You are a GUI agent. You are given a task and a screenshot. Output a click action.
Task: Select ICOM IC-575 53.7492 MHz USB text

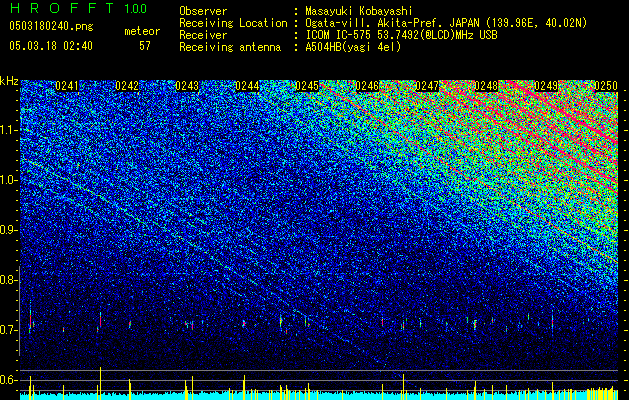pyautogui.click(x=401, y=35)
